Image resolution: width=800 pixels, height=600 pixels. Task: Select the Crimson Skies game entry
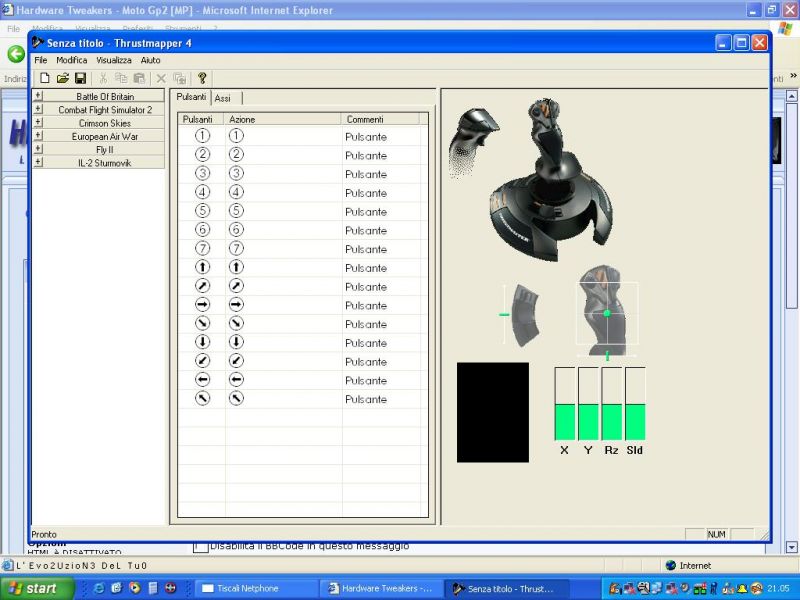(x=105, y=123)
